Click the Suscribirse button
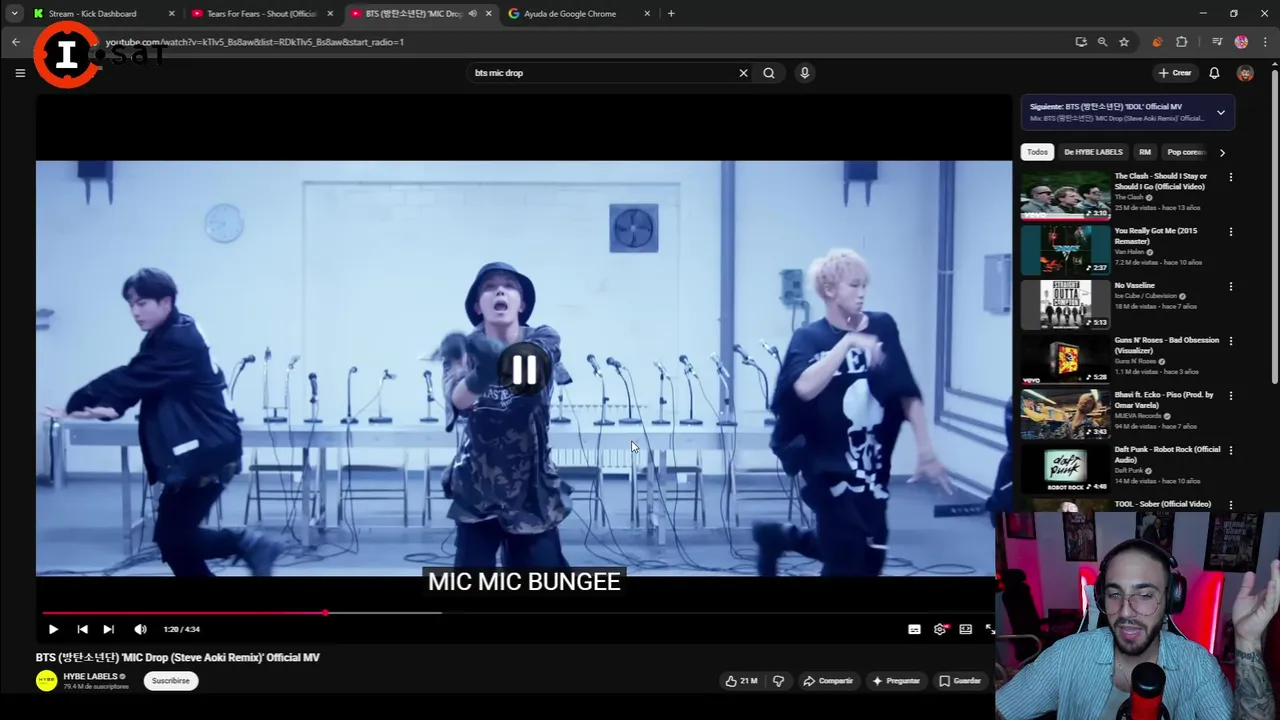The image size is (1280, 720). (170, 681)
